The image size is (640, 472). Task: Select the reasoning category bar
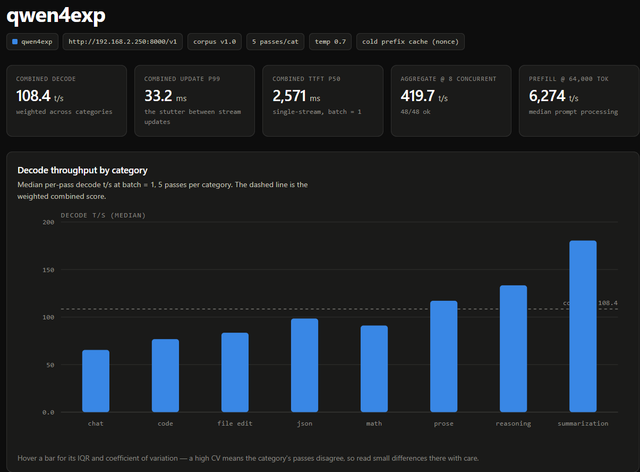click(513, 349)
